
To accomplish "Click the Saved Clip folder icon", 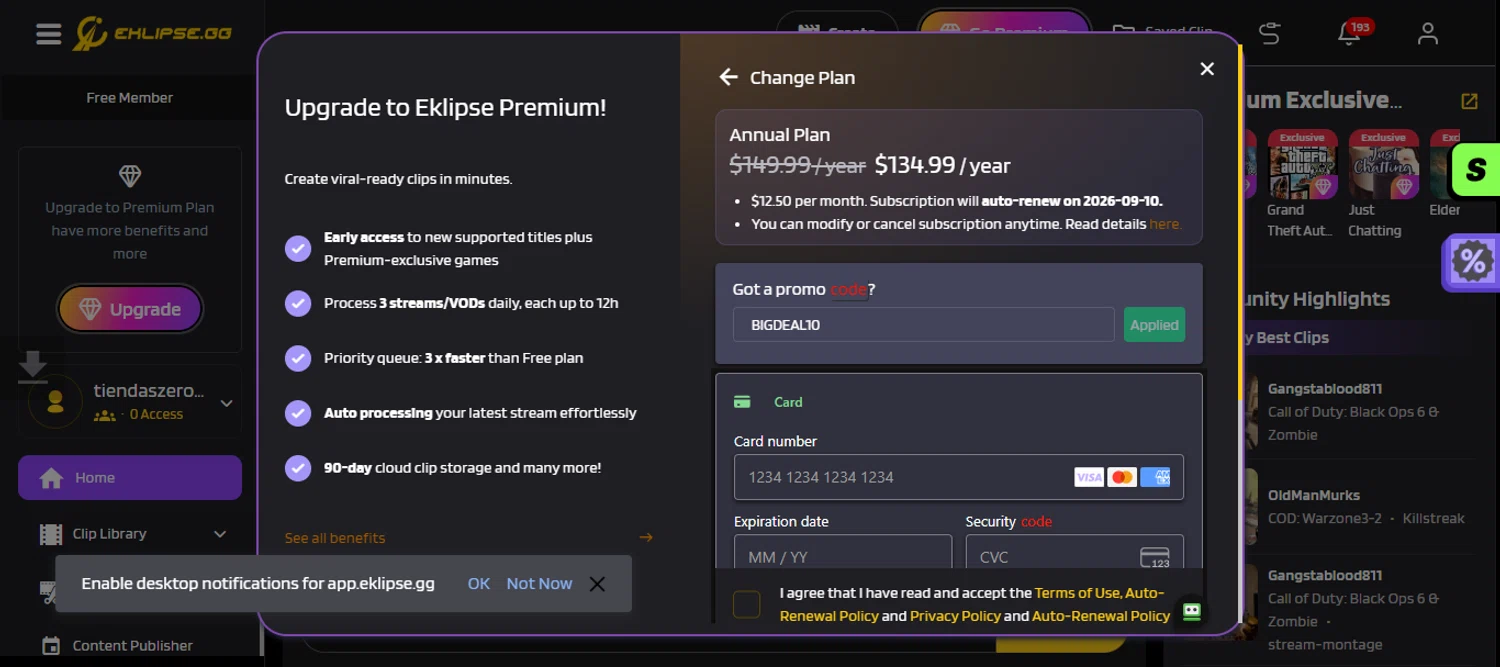I will click(1124, 33).
